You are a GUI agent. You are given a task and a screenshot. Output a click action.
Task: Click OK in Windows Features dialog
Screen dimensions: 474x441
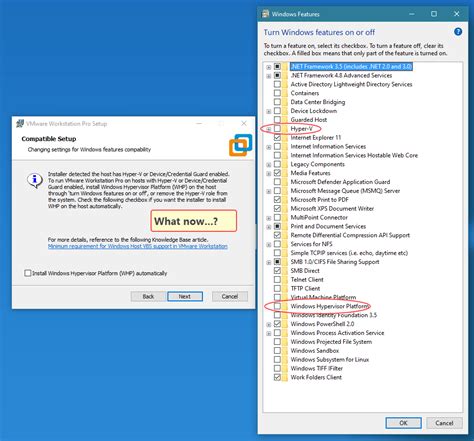(x=404, y=423)
